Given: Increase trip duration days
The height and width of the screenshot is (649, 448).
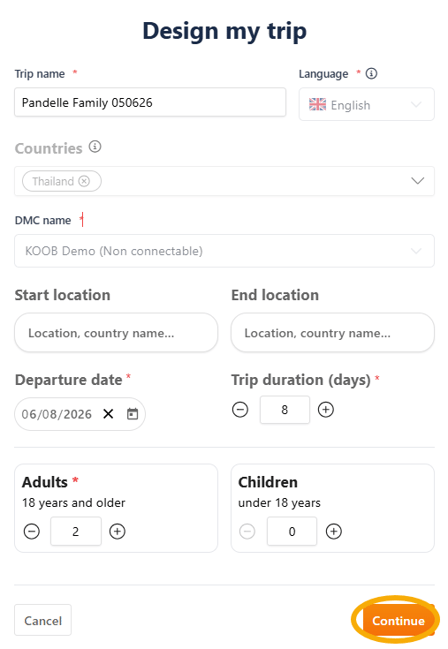Looking at the screenshot, I should pyautogui.click(x=326, y=410).
